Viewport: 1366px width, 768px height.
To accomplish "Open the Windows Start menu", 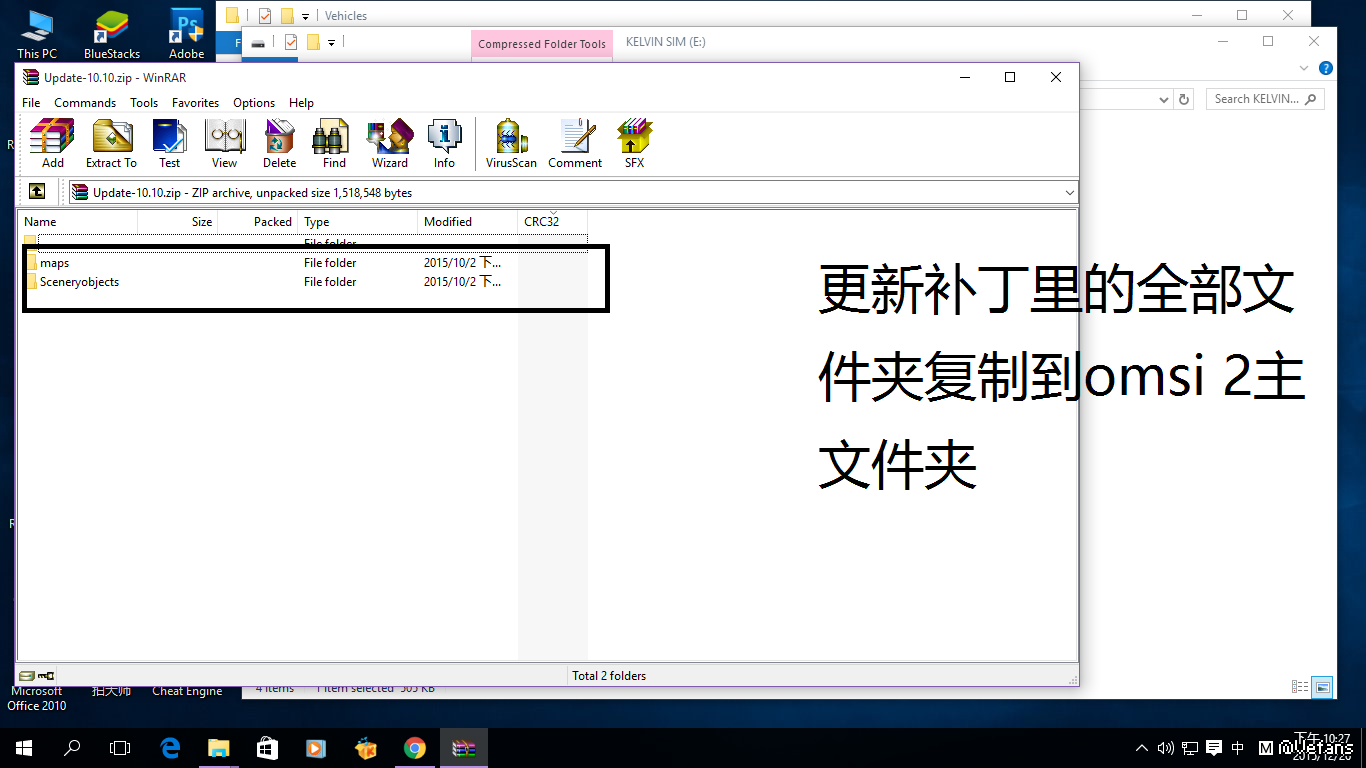I will [24, 748].
